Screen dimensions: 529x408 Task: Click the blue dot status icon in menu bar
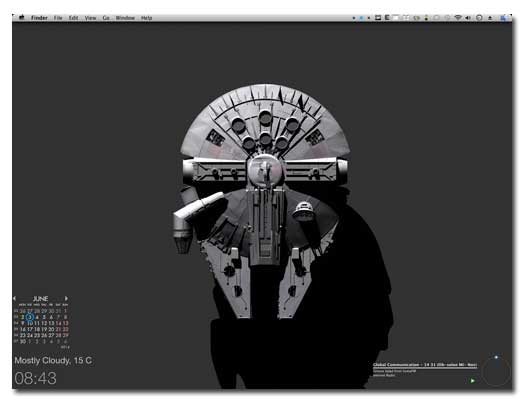pos(361,18)
